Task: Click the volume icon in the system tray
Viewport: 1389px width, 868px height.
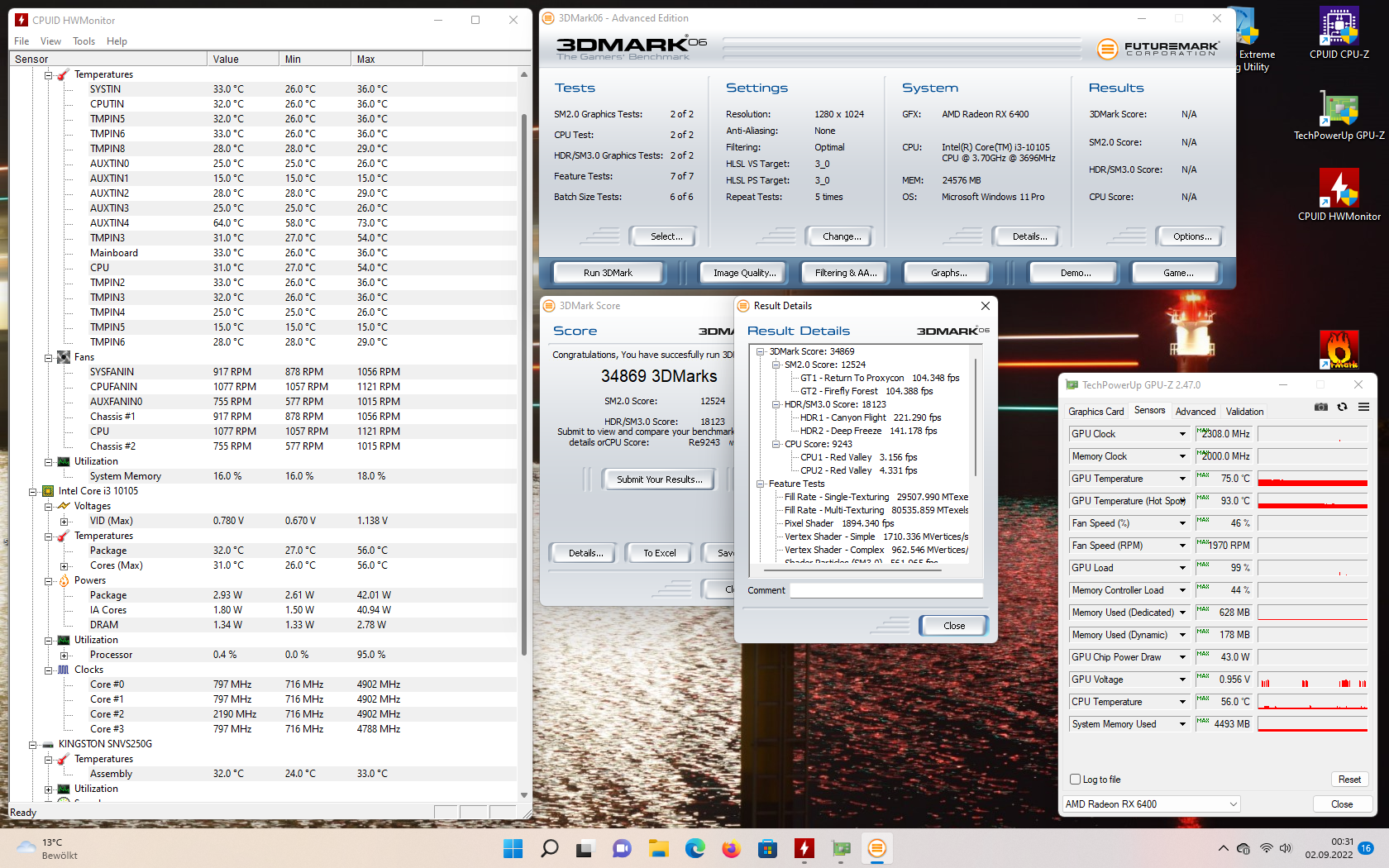Action: click(x=1286, y=848)
